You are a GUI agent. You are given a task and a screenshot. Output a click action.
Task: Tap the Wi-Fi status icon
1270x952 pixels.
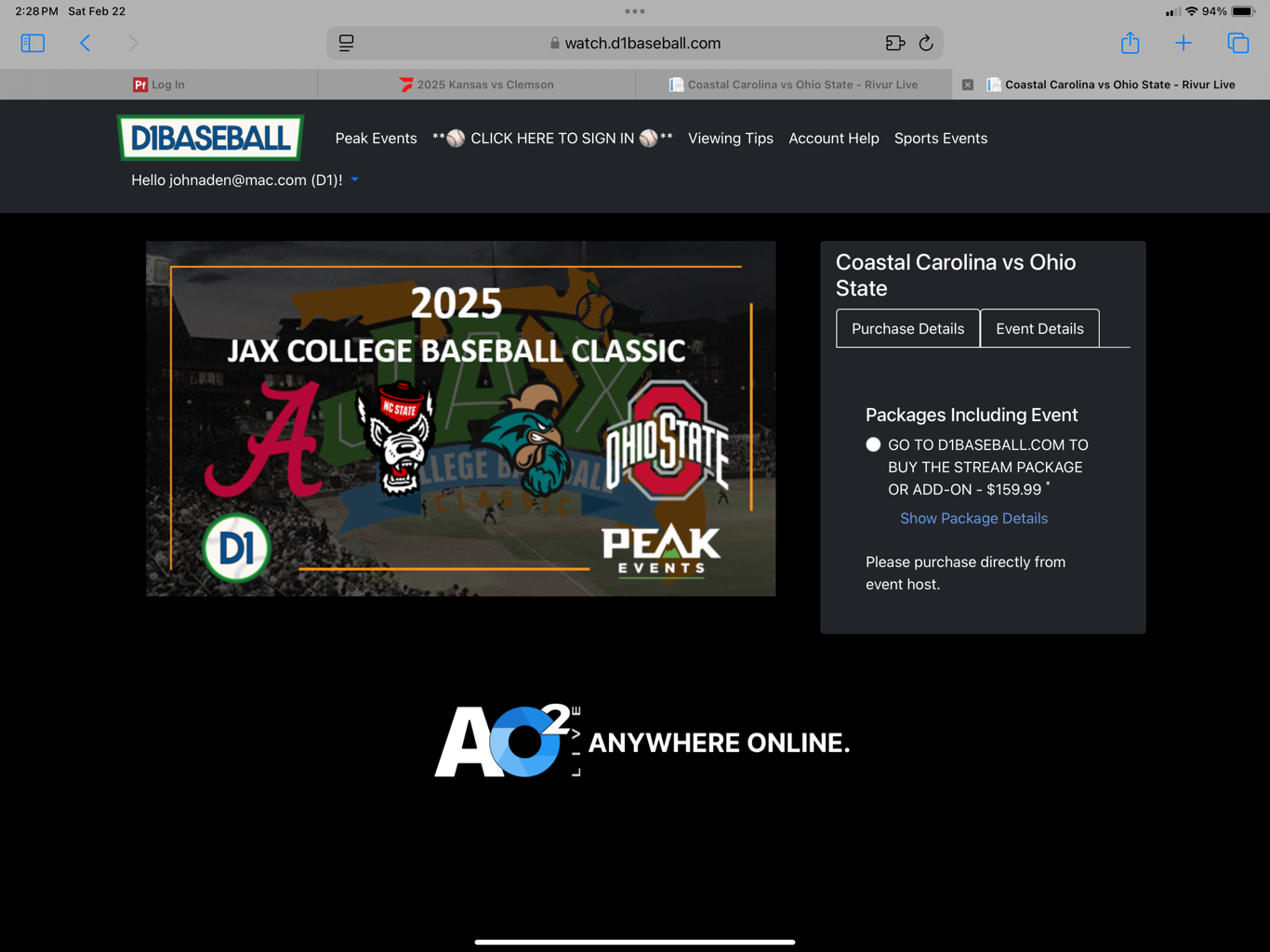1191,11
